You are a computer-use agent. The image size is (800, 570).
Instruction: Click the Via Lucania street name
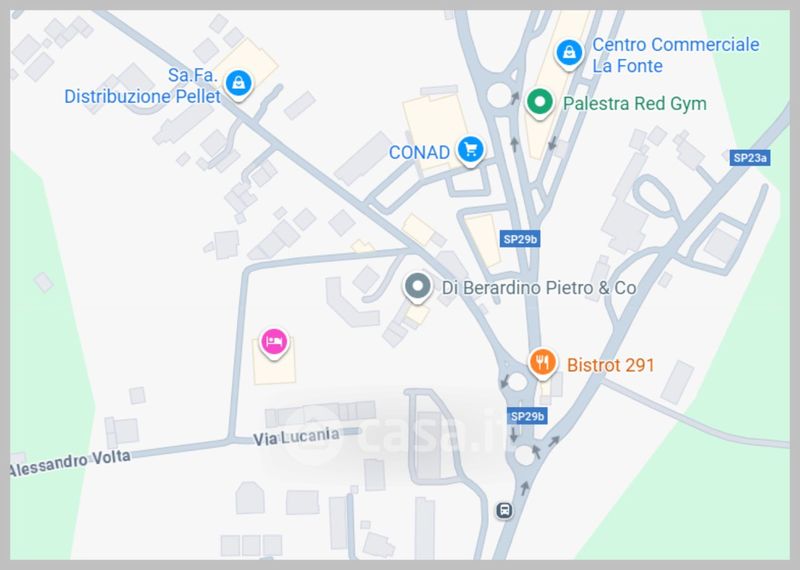[296, 437]
